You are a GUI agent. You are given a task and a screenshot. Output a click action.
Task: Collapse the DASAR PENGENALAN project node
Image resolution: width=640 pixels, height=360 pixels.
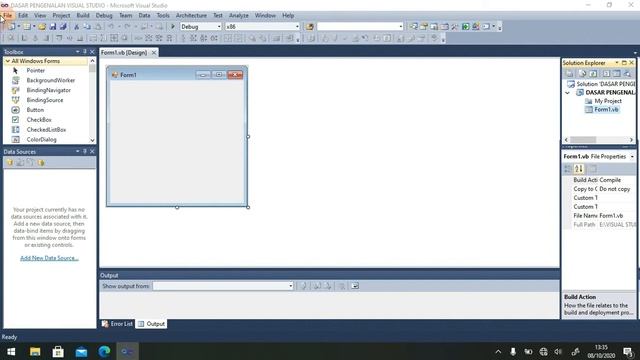point(567,93)
